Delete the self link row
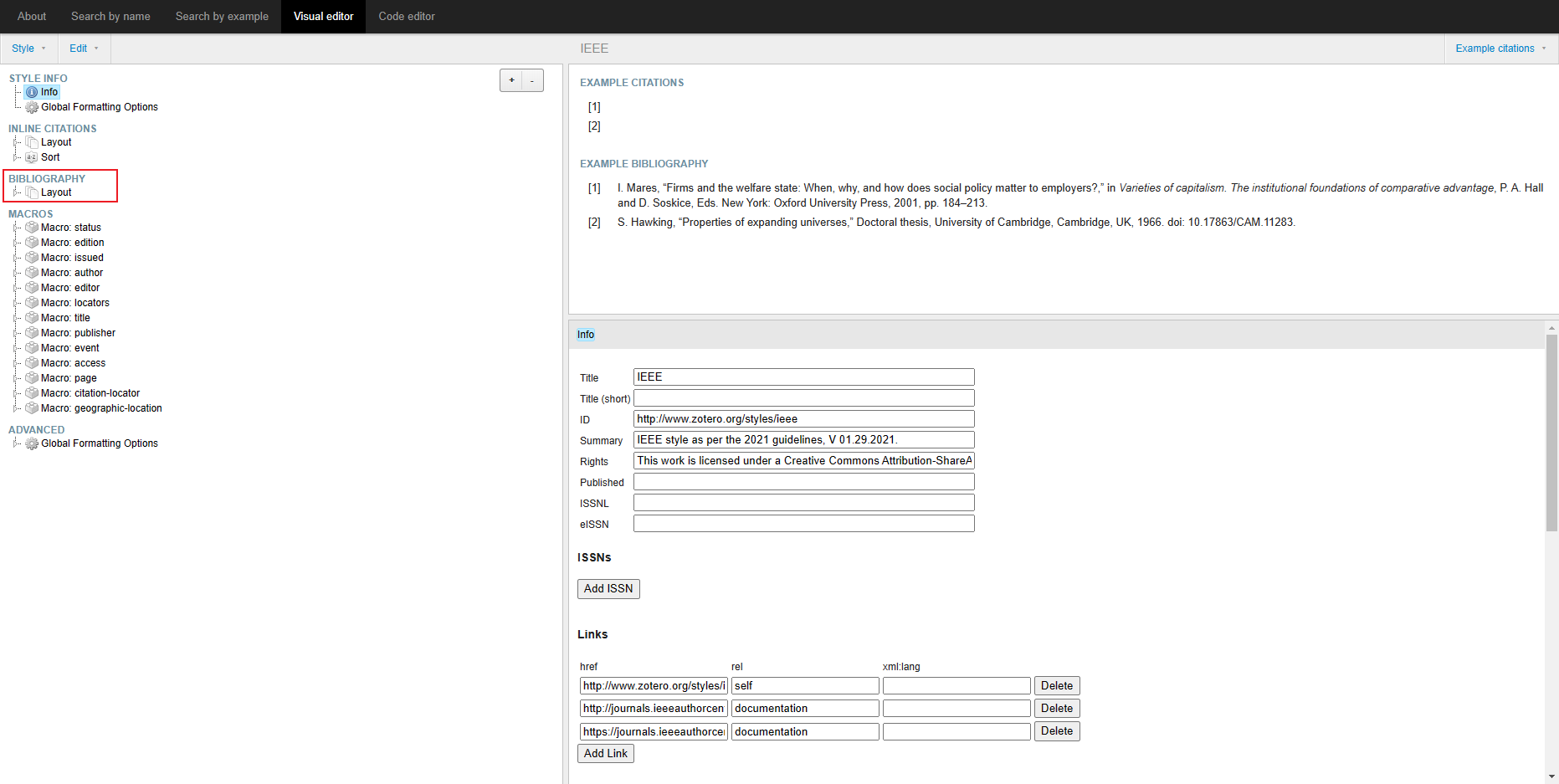Screen dimensions: 1559x784 pos(1057,686)
